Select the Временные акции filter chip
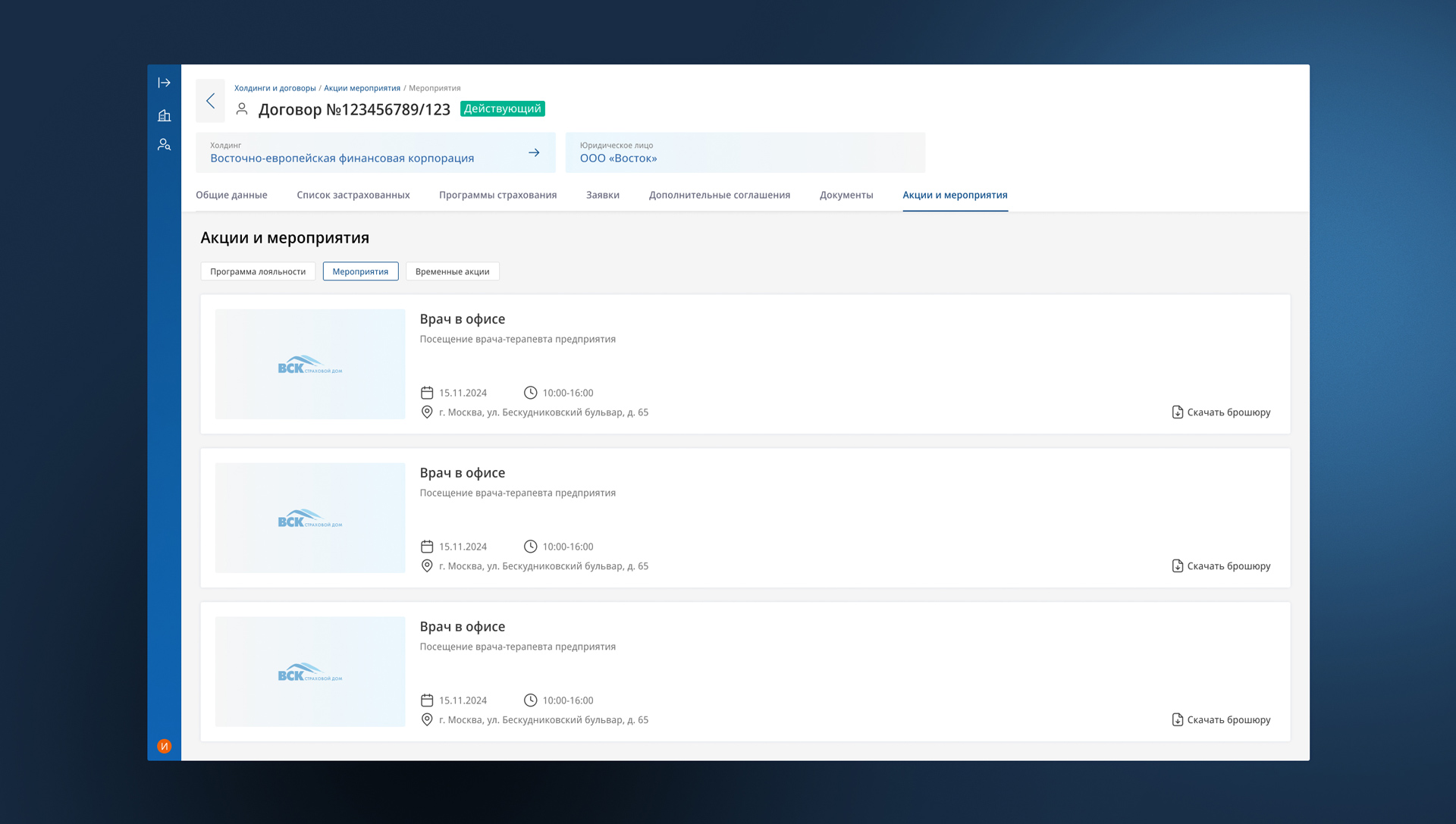 point(452,271)
